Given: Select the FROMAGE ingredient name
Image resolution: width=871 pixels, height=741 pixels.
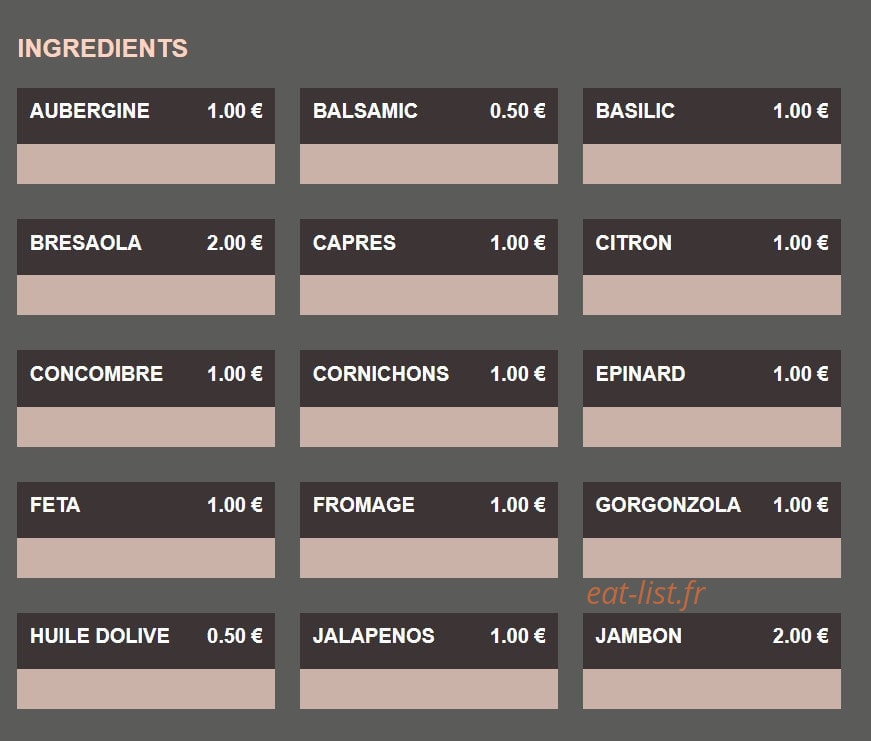Looking at the screenshot, I should click(x=363, y=505).
